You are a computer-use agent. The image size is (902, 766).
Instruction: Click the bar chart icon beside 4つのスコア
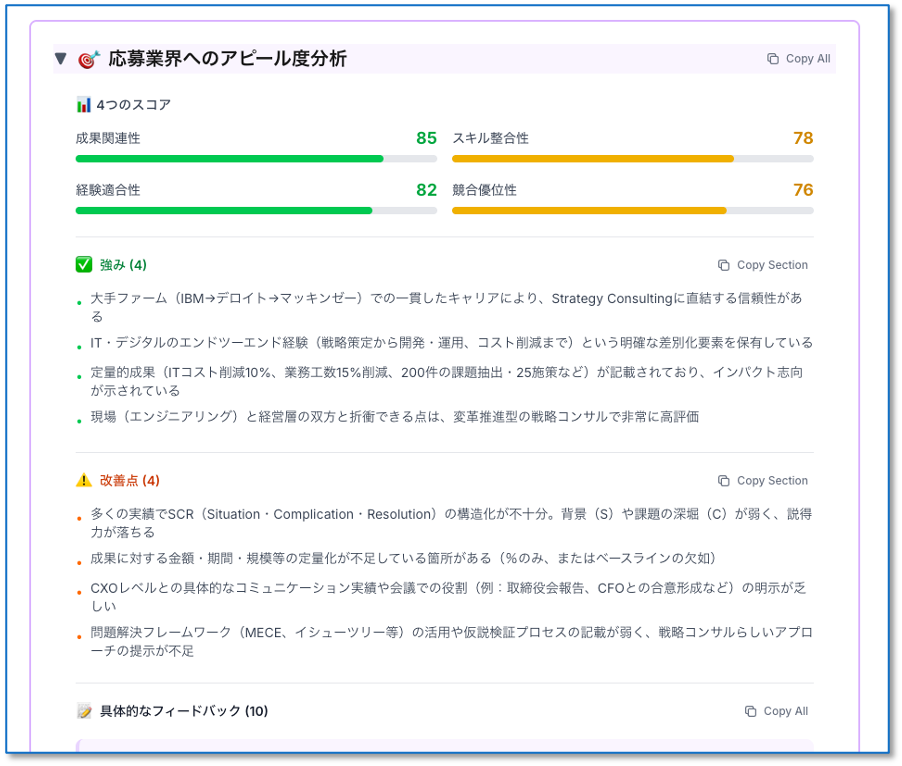(83, 105)
